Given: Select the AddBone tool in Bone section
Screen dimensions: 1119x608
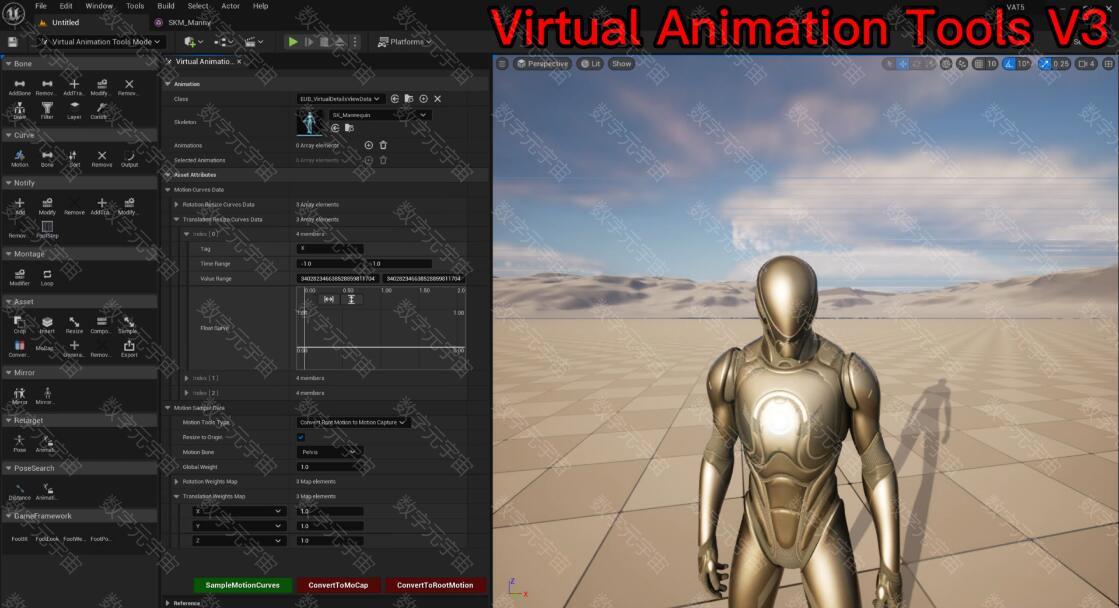Looking at the screenshot, I should pyautogui.click(x=19, y=88).
